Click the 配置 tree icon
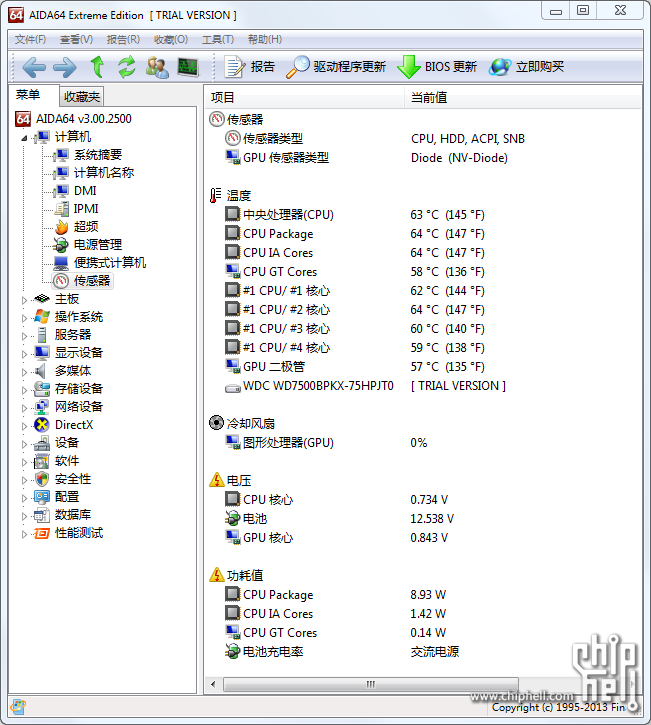 [x=42, y=497]
